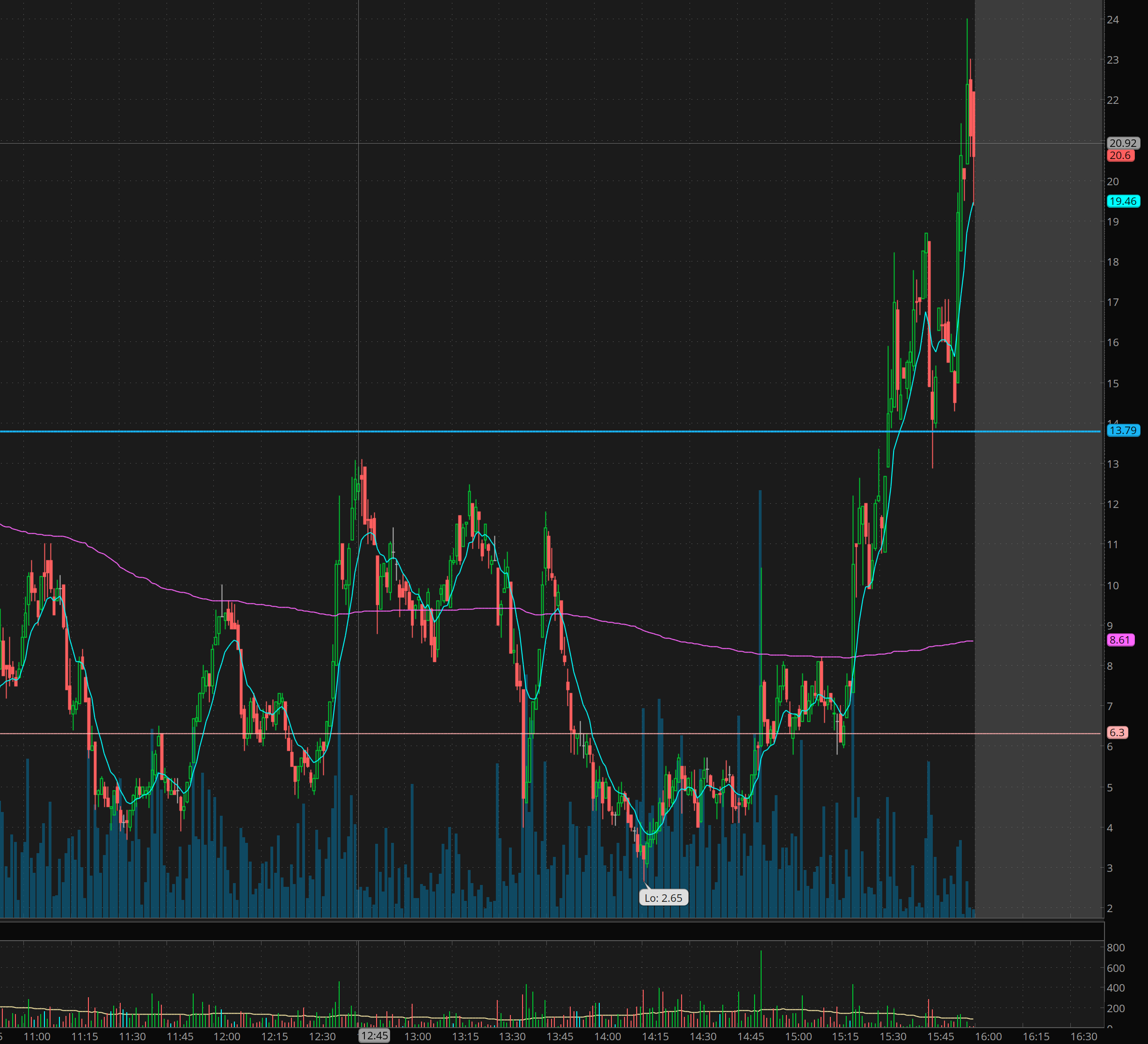1148x1044 pixels.
Task: Click the black divider bar above volume panel
Action: [551, 931]
